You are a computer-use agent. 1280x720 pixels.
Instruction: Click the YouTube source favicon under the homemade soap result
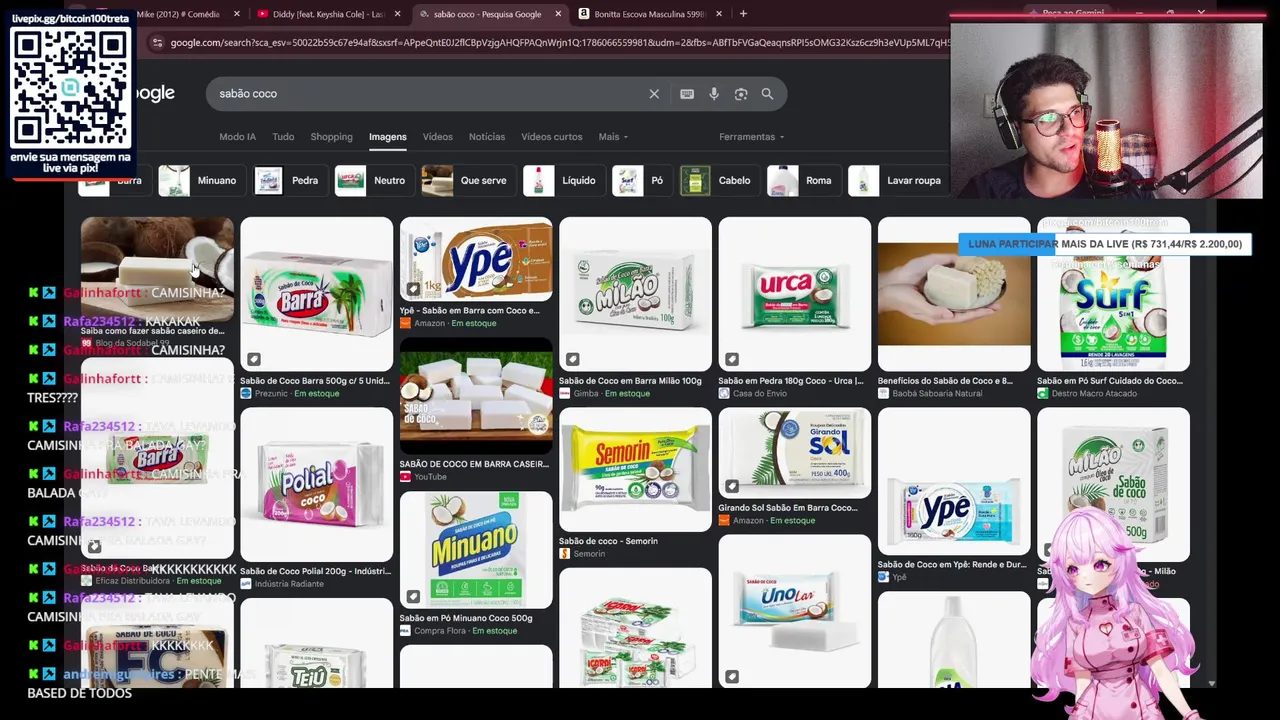pyautogui.click(x=405, y=477)
